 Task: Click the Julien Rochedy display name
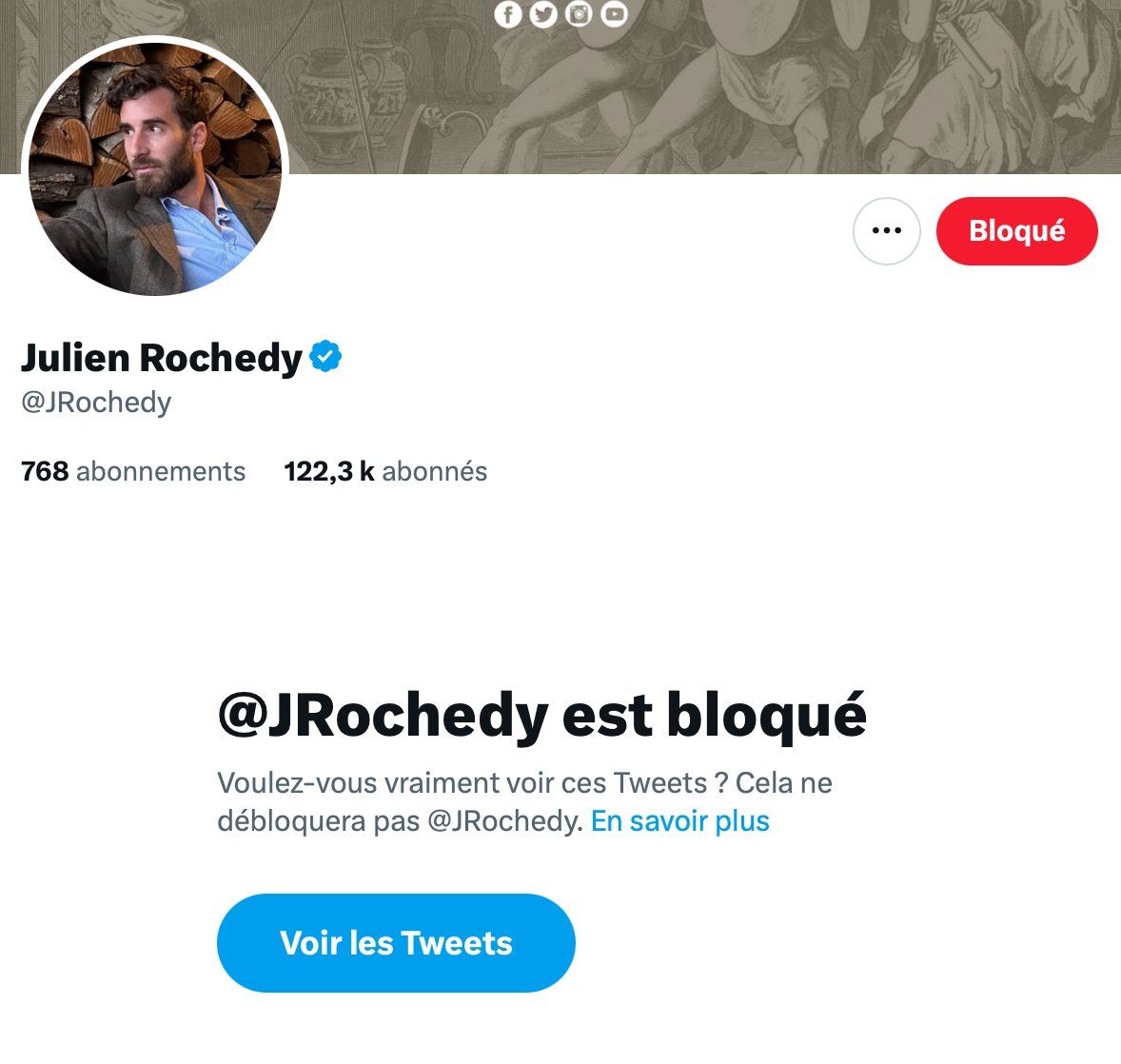click(x=161, y=358)
